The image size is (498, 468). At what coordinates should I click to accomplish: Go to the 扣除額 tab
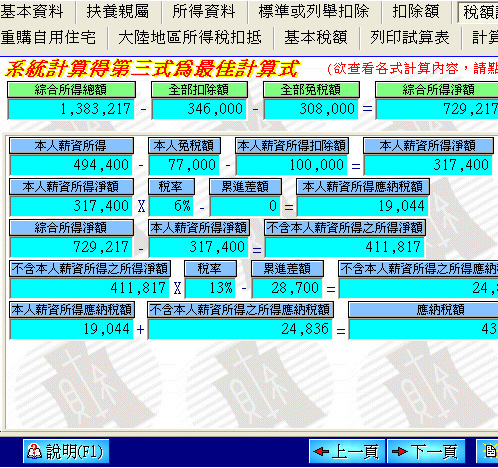click(x=416, y=12)
